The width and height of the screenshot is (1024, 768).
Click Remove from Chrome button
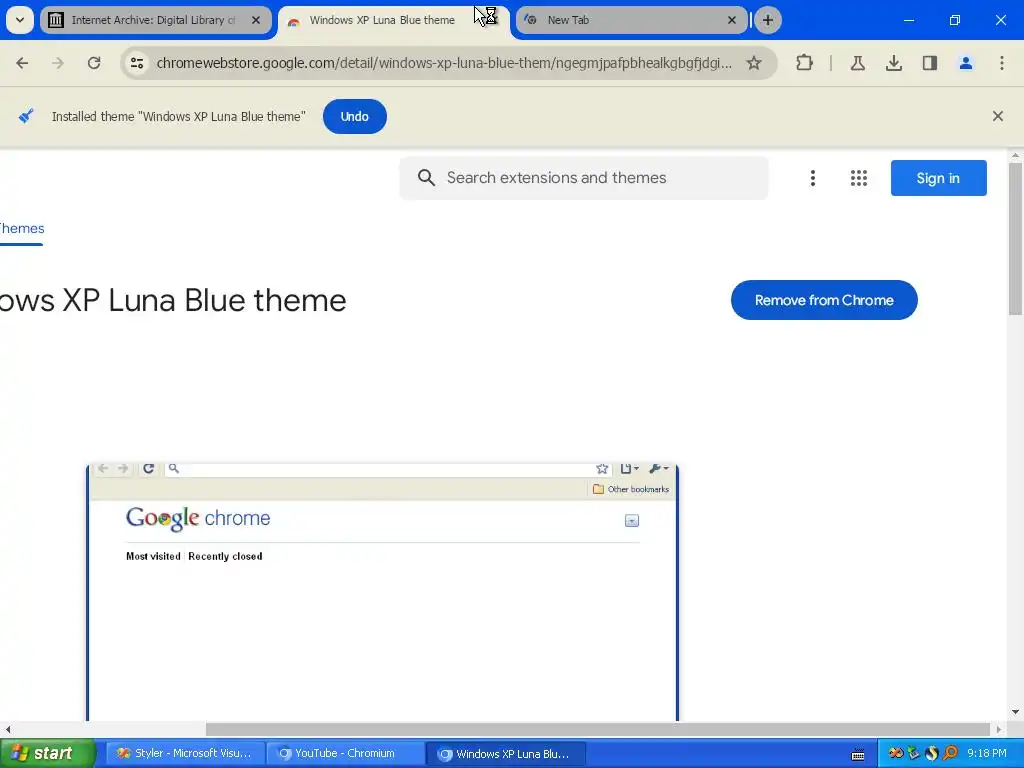[x=824, y=300]
